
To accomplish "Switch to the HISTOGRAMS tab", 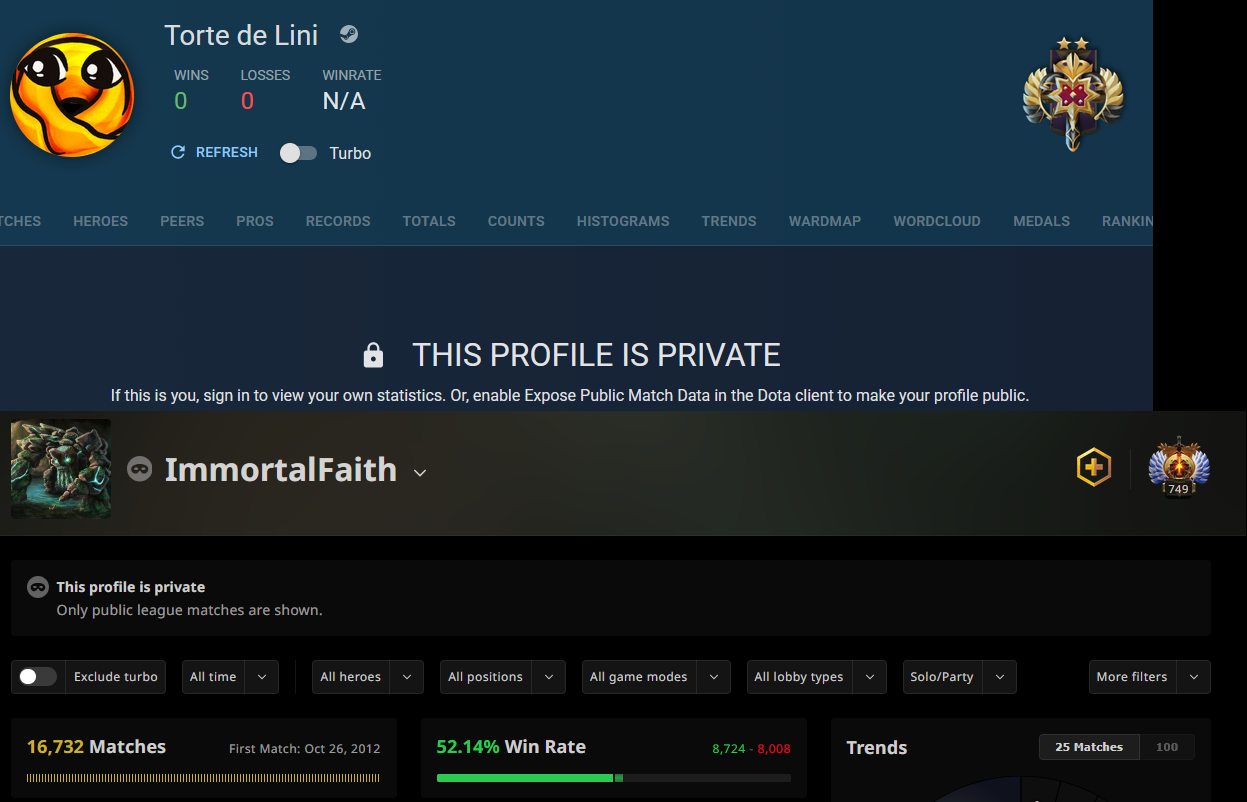I will pos(623,221).
